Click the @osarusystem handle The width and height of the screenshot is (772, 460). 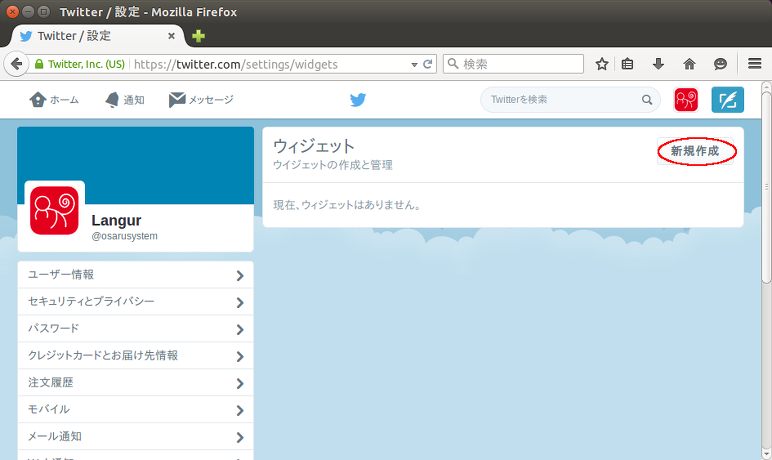(x=125, y=236)
